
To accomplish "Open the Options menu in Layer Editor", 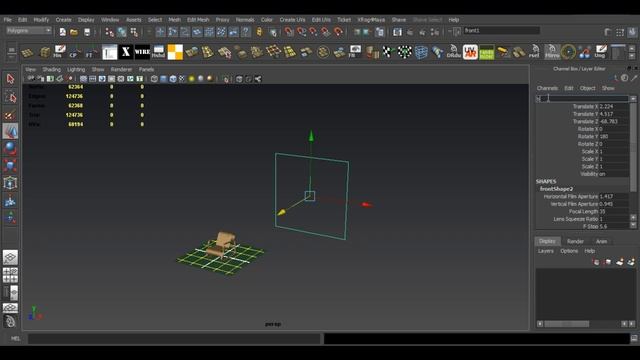I will [x=569, y=251].
